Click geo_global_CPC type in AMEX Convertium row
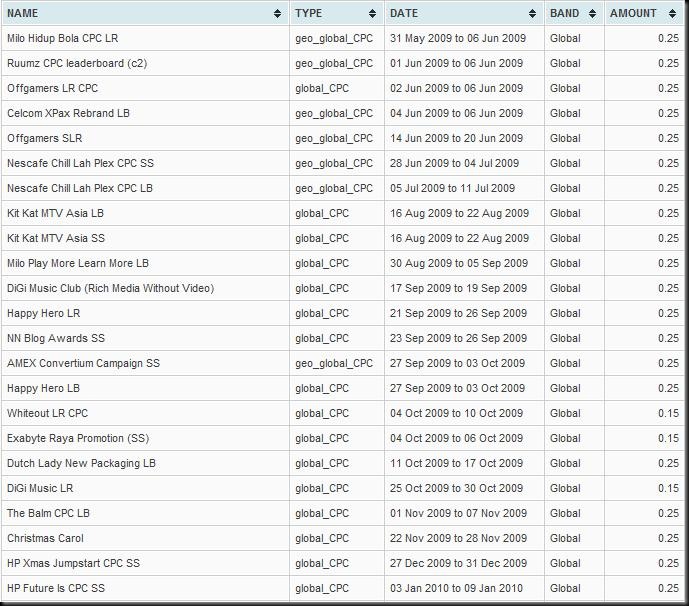The image size is (689, 606). click(x=334, y=364)
